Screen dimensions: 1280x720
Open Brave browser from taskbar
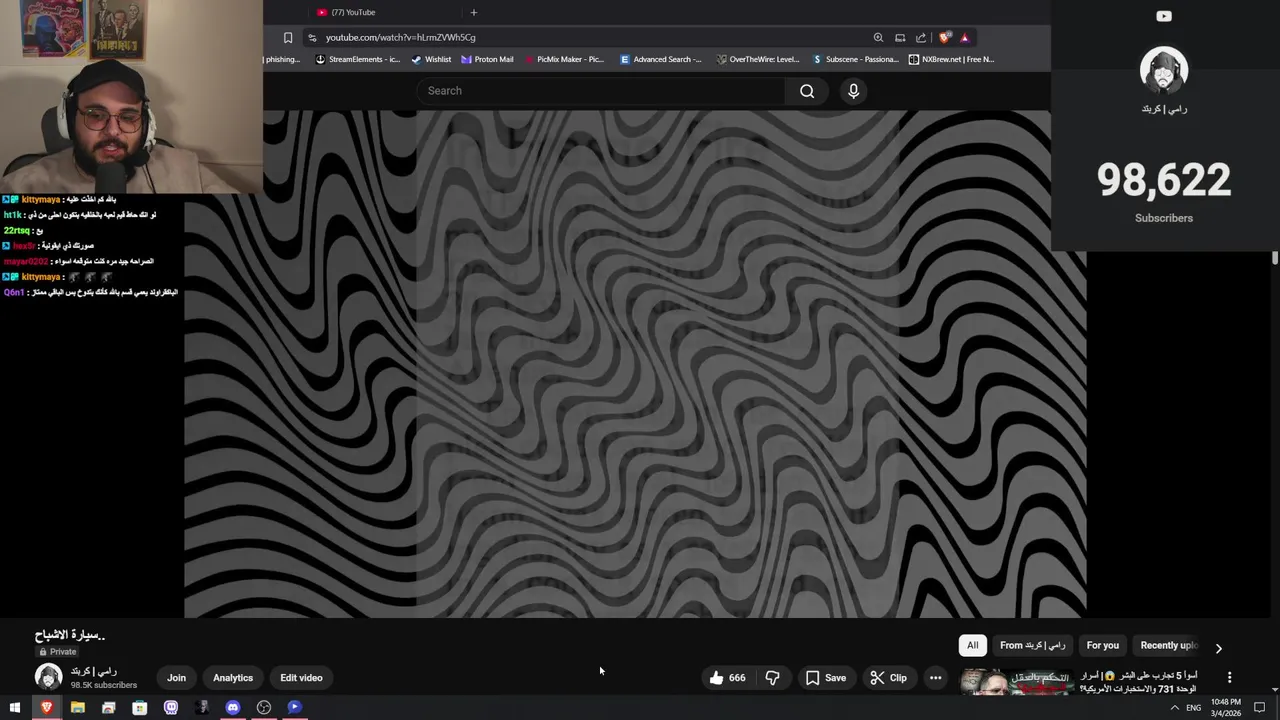46,707
